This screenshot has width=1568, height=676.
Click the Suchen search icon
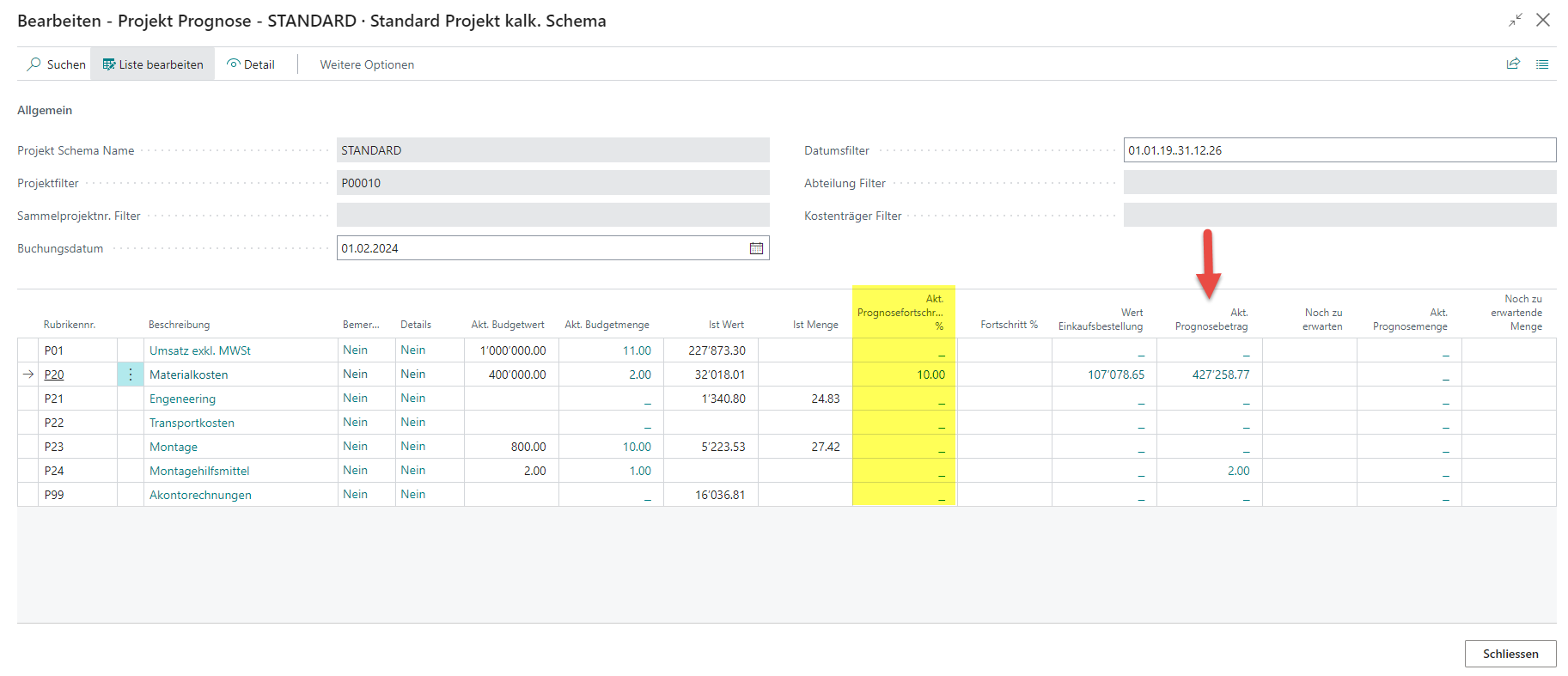pos(34,64)
